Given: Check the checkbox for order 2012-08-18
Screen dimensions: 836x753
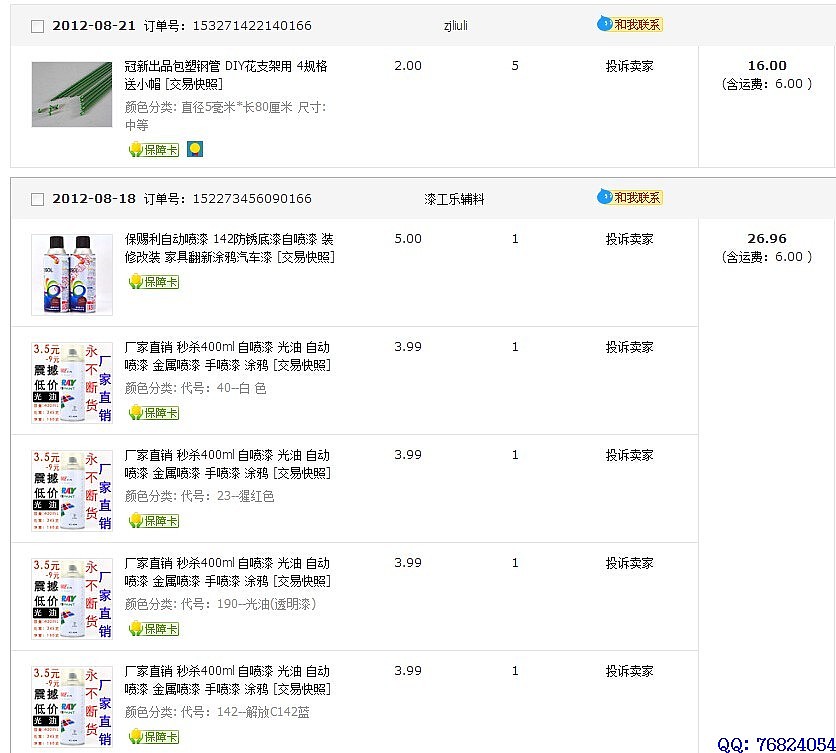Looking at the screenshot, I should click(x=37, y=199).
